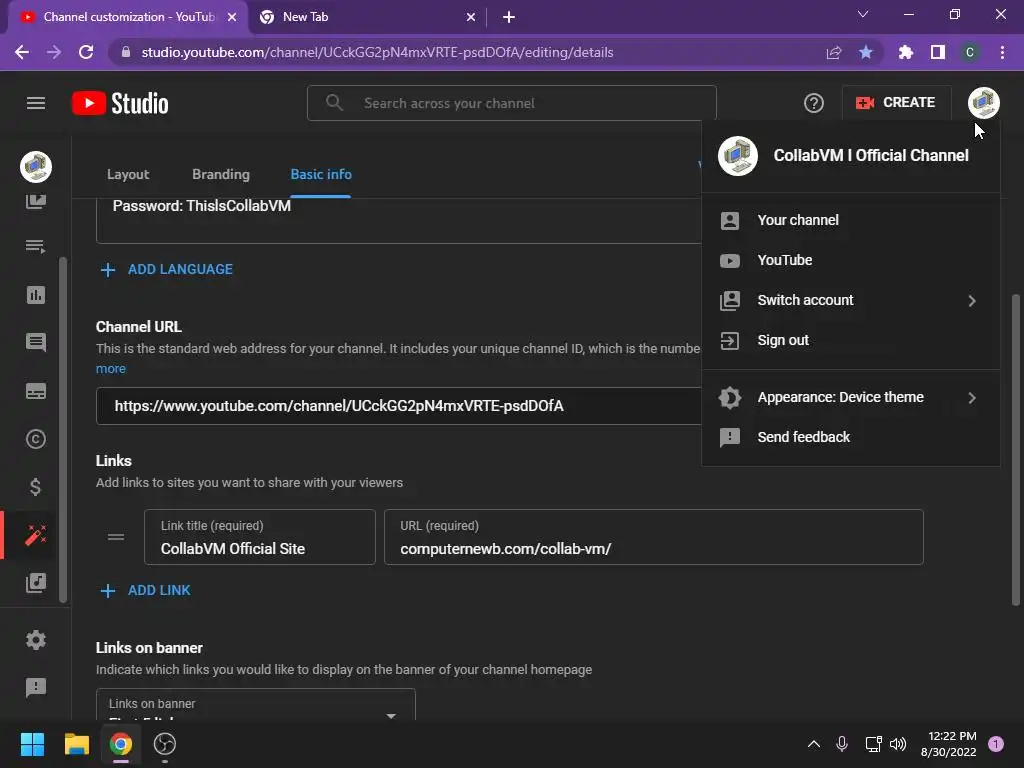Screen dimensions: 1024x768
Task: Click the drag handle beside link row
Action: 116,537
